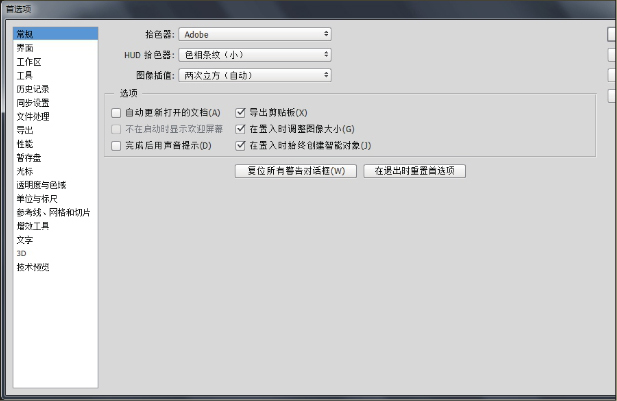The width and height of the screenshot is (617, 401).
Task: Open the 拾色器 Adobe dropdown
Action: click(255, 34)
